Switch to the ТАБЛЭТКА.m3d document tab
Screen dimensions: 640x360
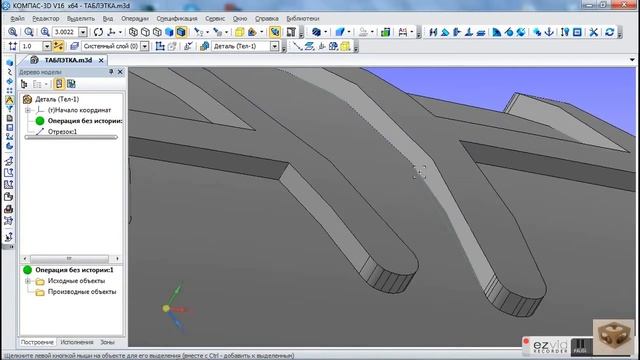point(68,60)
